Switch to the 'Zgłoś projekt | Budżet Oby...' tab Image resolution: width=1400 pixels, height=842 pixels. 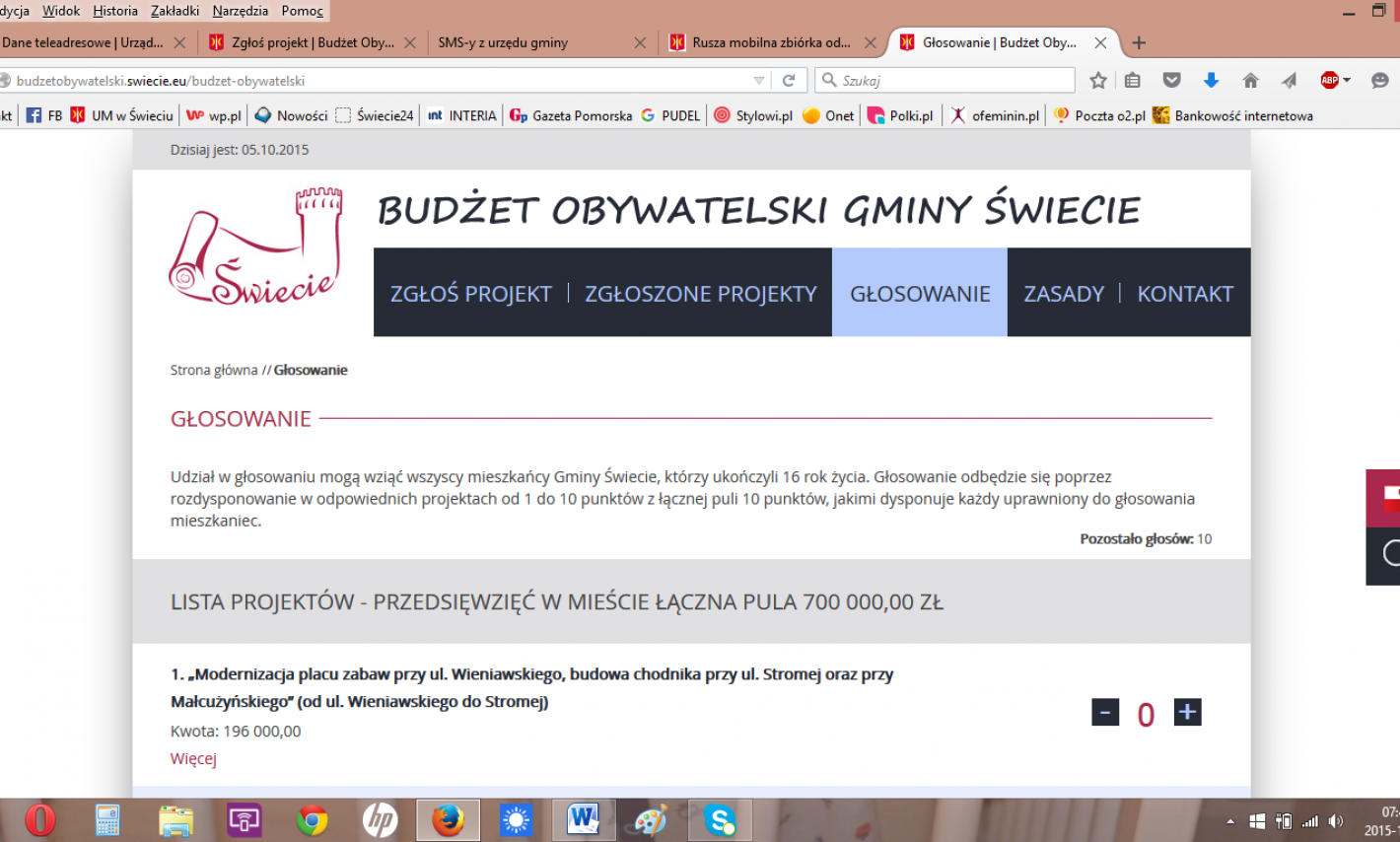pos(312,42)
